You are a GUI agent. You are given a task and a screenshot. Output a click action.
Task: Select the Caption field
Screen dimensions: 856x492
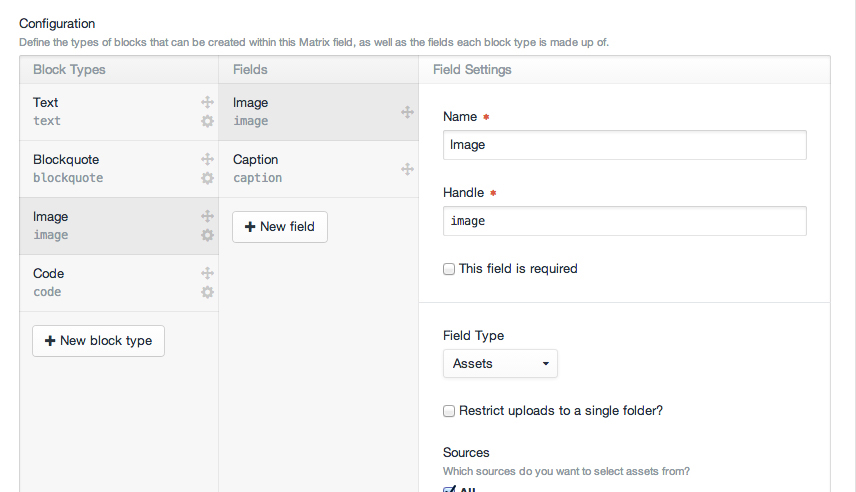[x=318, y=169]
